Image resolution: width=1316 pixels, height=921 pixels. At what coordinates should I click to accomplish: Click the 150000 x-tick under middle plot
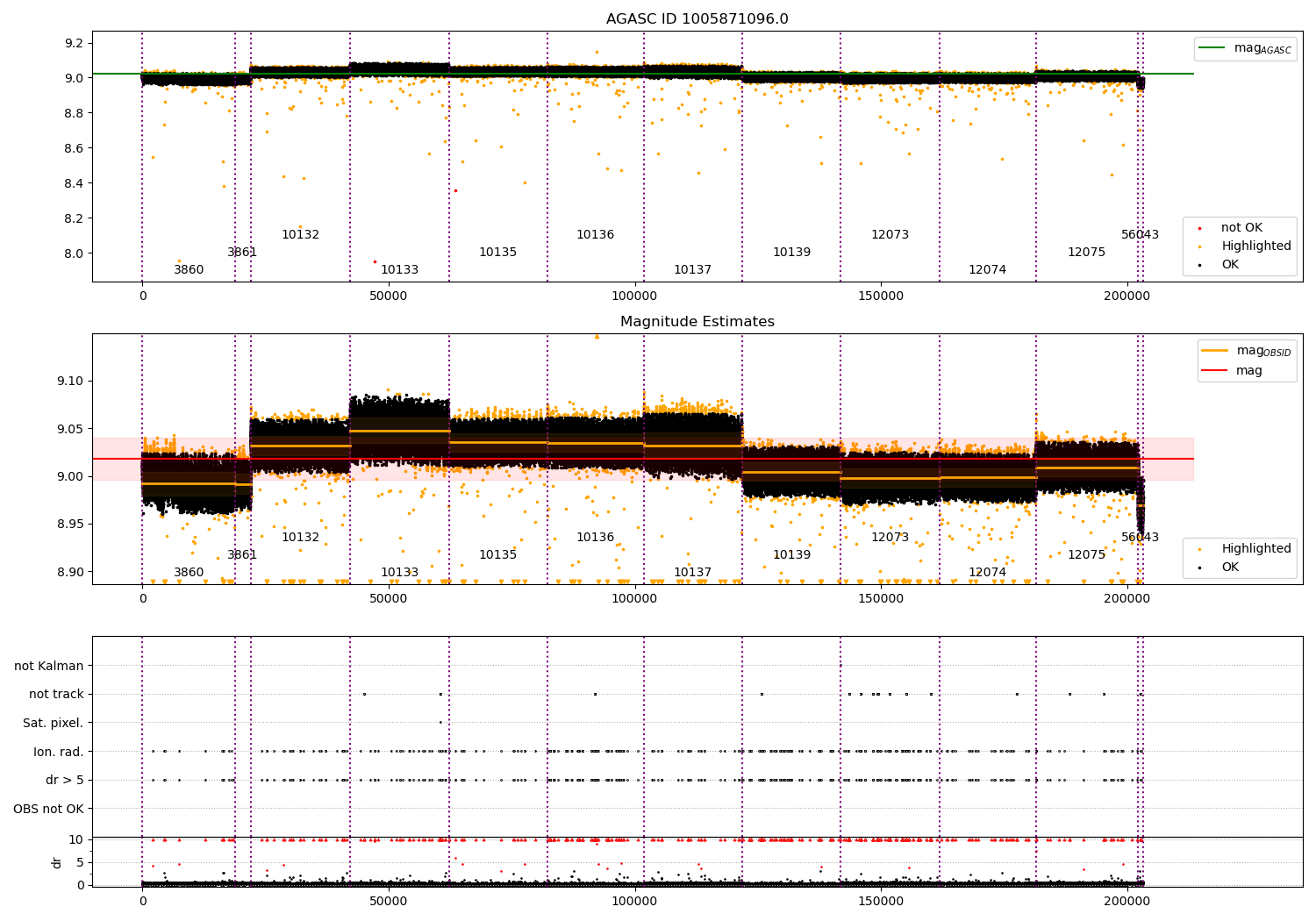coord(880,599)
